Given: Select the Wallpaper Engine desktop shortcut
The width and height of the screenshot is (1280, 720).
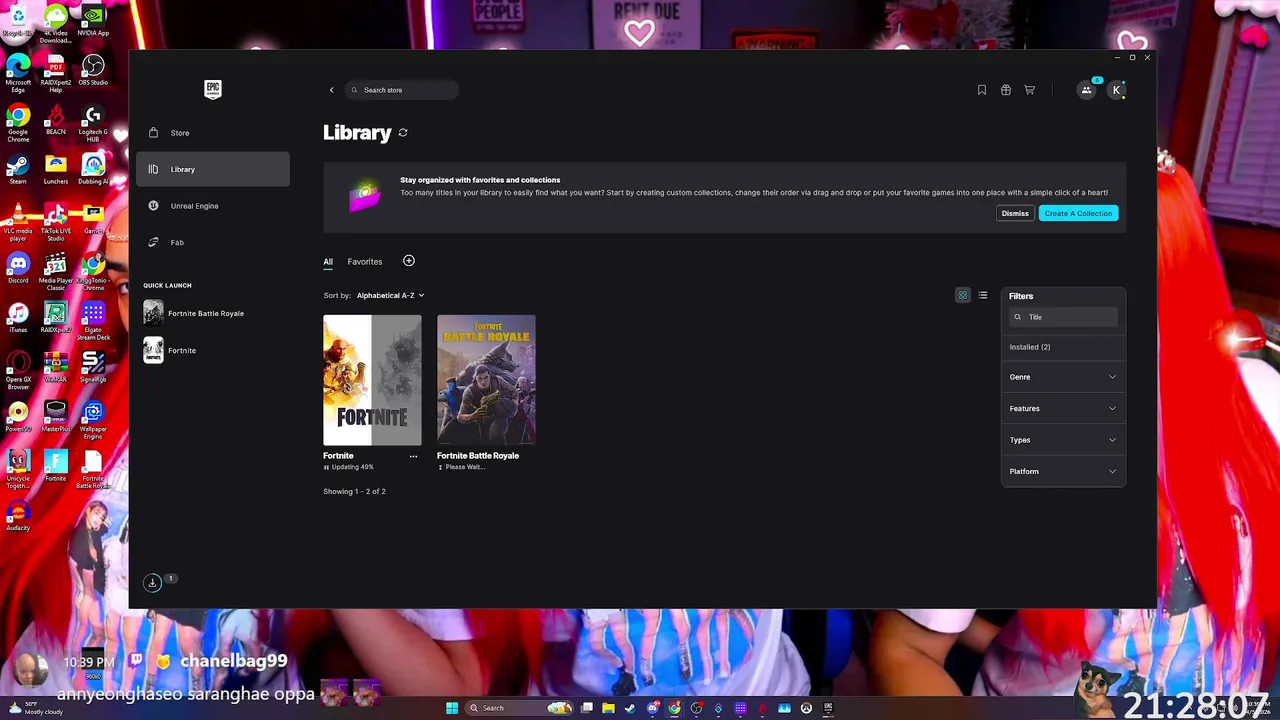Looking at the screenshot, I should 93,420.
